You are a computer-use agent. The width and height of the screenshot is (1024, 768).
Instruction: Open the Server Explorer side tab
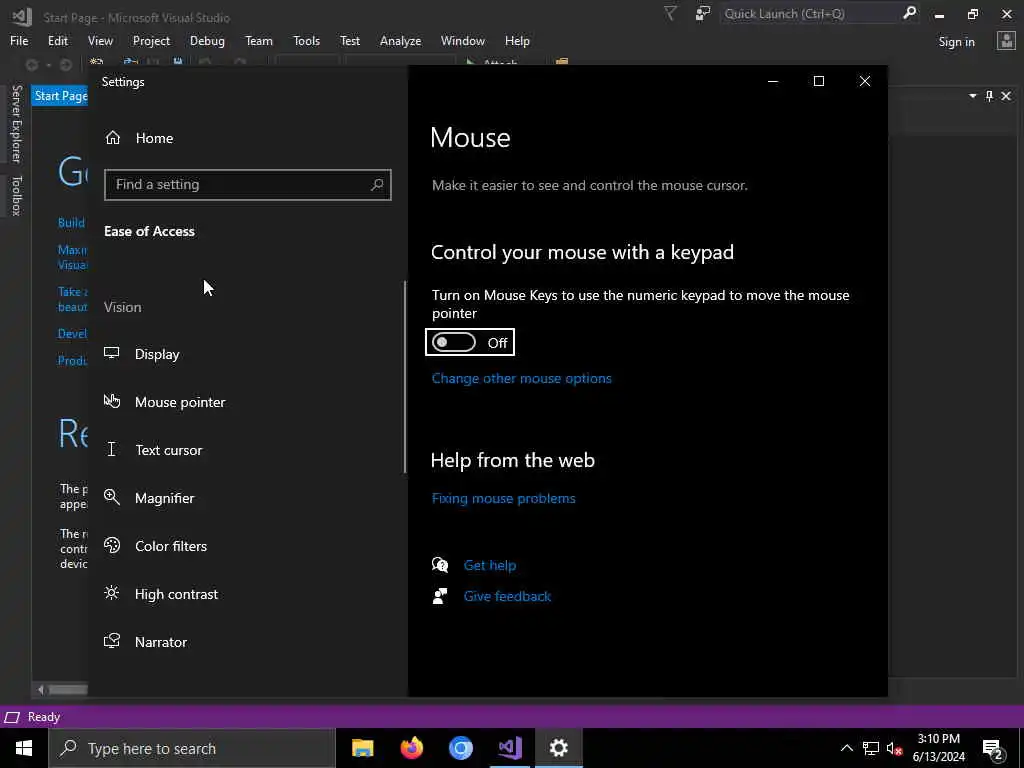16,123
